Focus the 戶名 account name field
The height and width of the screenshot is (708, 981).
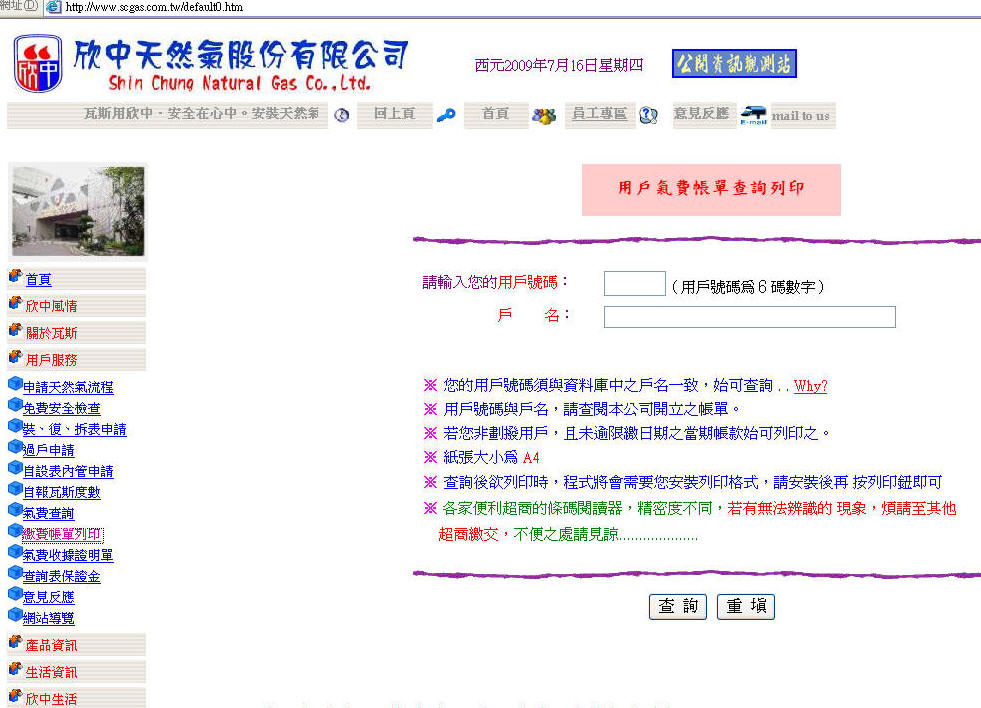coord(749,317)
